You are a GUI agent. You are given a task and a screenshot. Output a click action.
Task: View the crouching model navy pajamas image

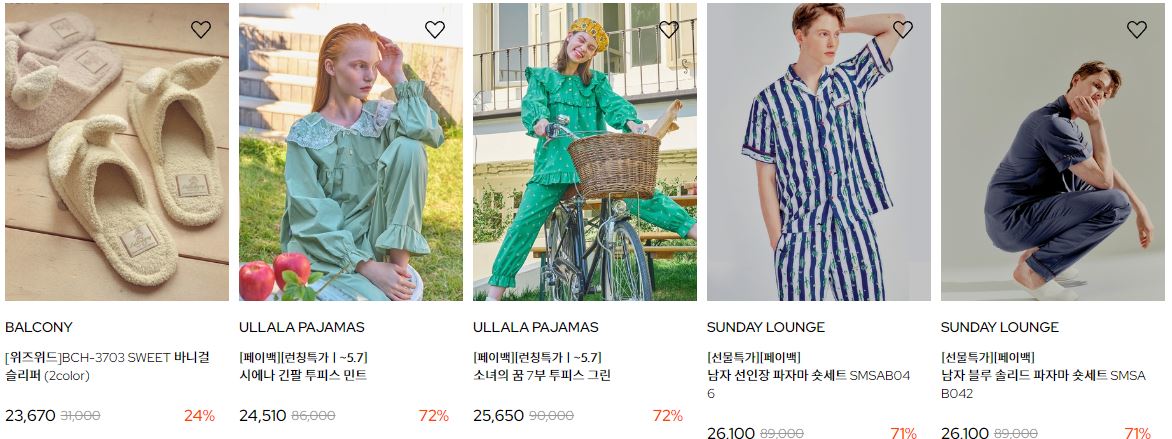point(1052,152)
